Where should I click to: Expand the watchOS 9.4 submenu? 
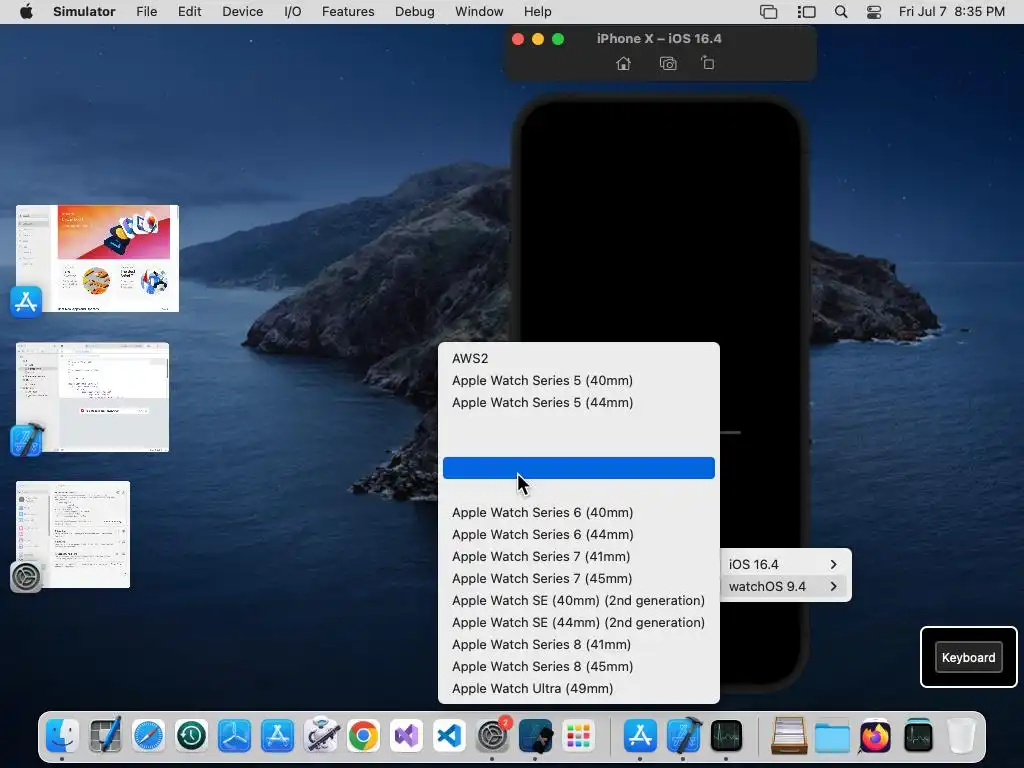pos(783,586)
